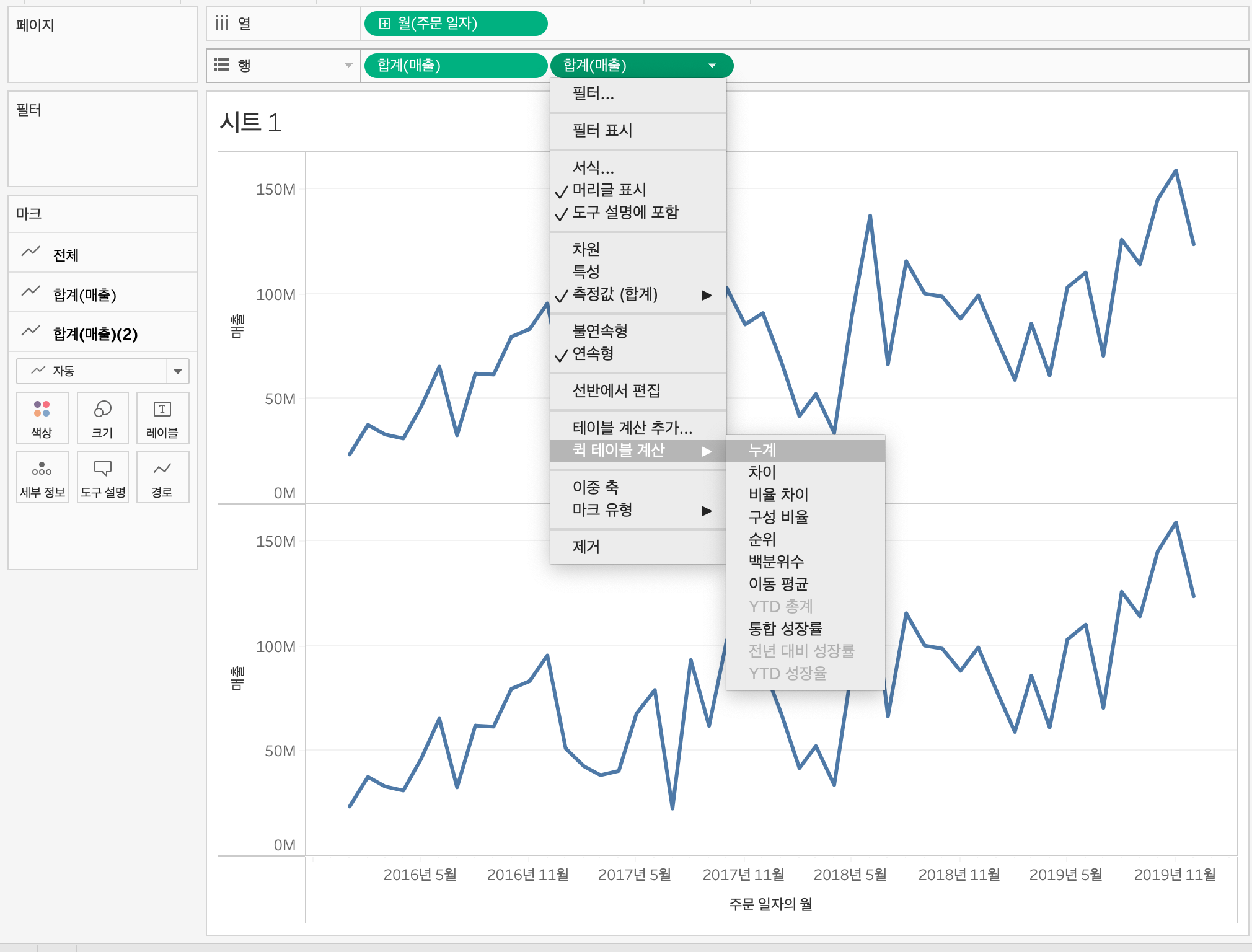The image size is (1252, 952).
Task: Click the 도구 설명 (Tooltip) marks icon
Action: tap(102, 469)
